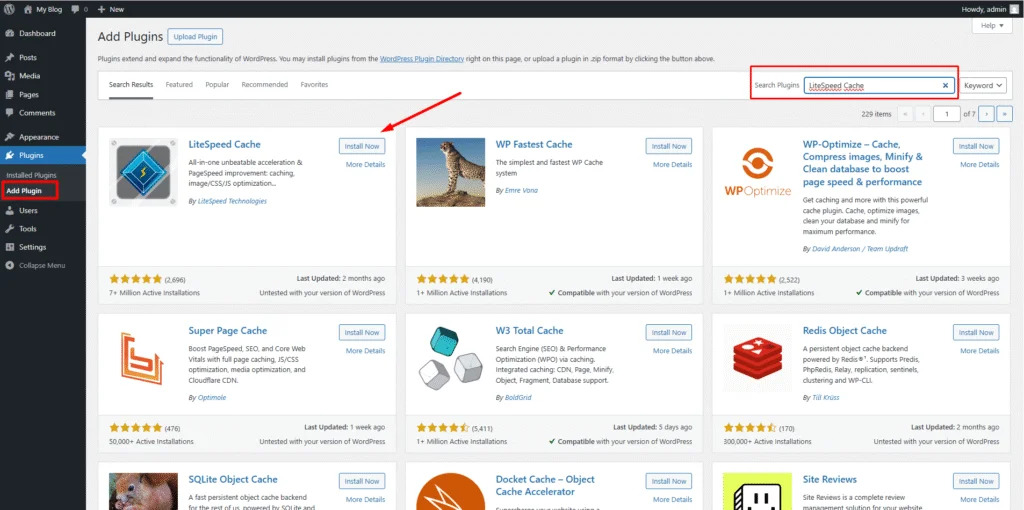Click Super Page Cache logo

click(x=143, y=358)
